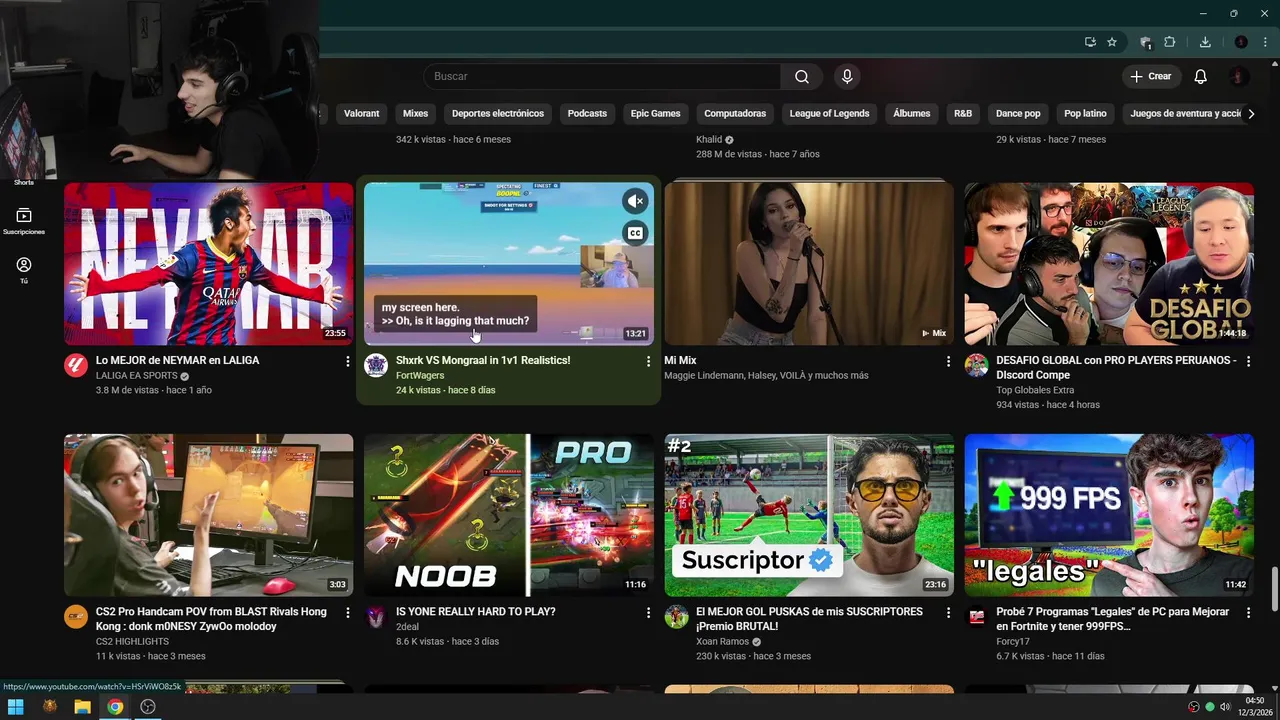Open the taskbar clock and date
This screenshot has height=720, width=1280.
[x=1256, y=707]
